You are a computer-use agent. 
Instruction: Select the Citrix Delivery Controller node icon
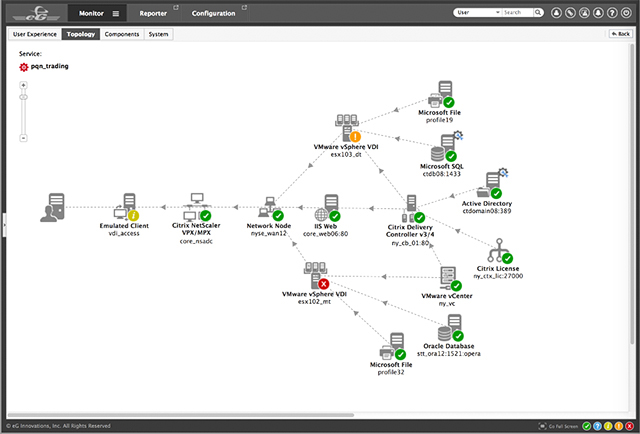coord(413,209)
